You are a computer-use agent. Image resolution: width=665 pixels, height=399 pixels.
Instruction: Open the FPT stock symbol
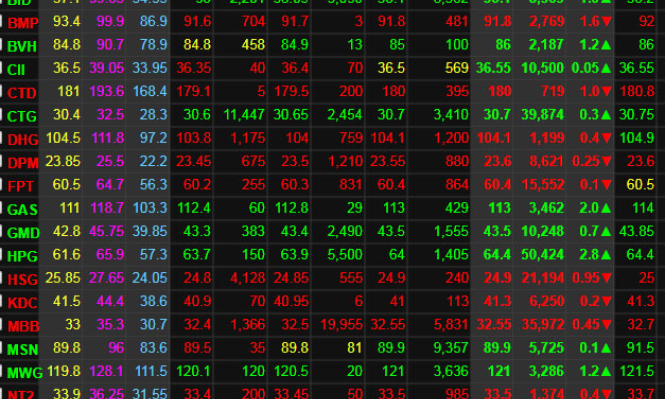(x=20, y=186)
